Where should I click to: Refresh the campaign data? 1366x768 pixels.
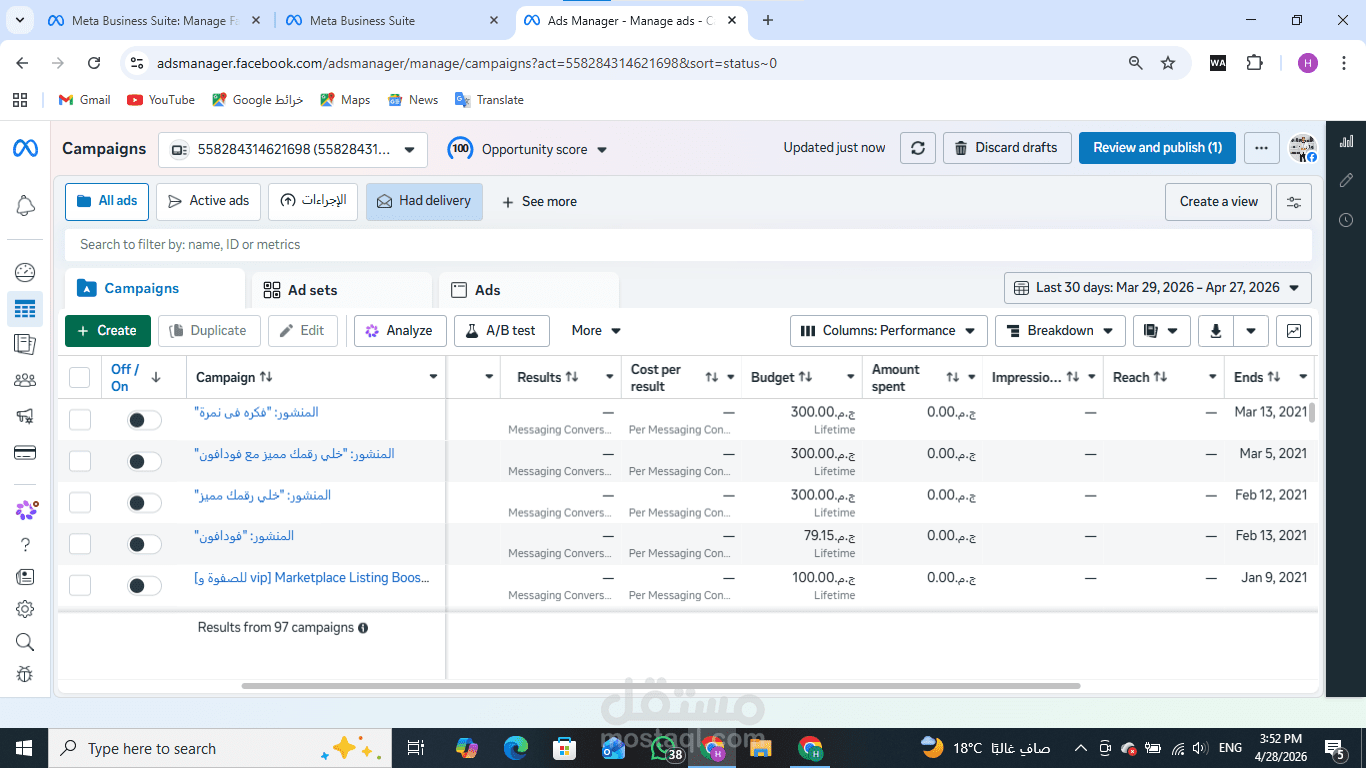coord(918,148)
